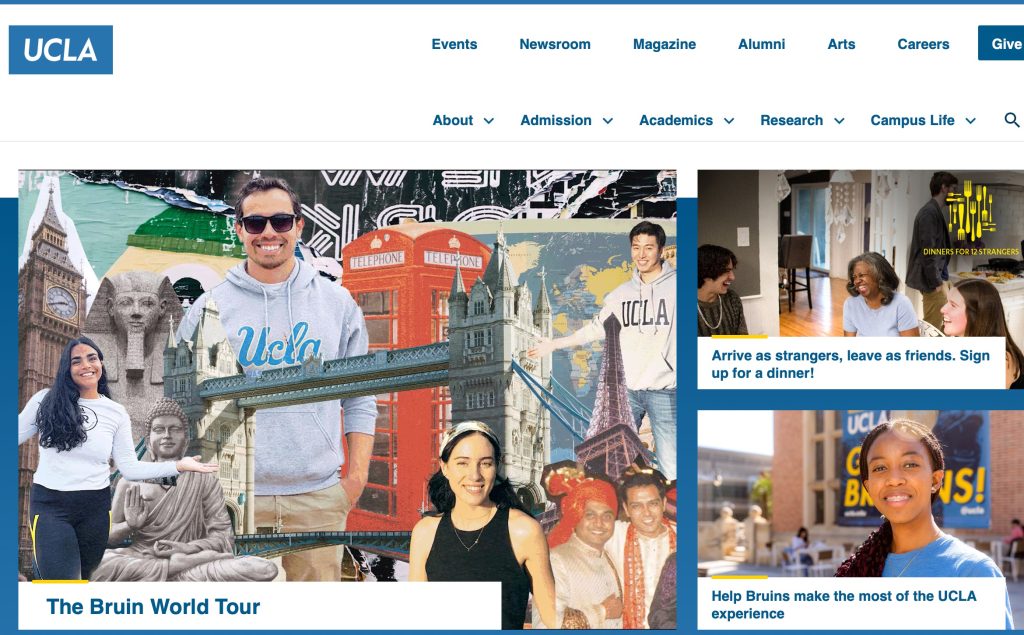Expand the Campus Life dropdown chevron
Screen dimensions: 1024x635
click(x=970, y=121)
